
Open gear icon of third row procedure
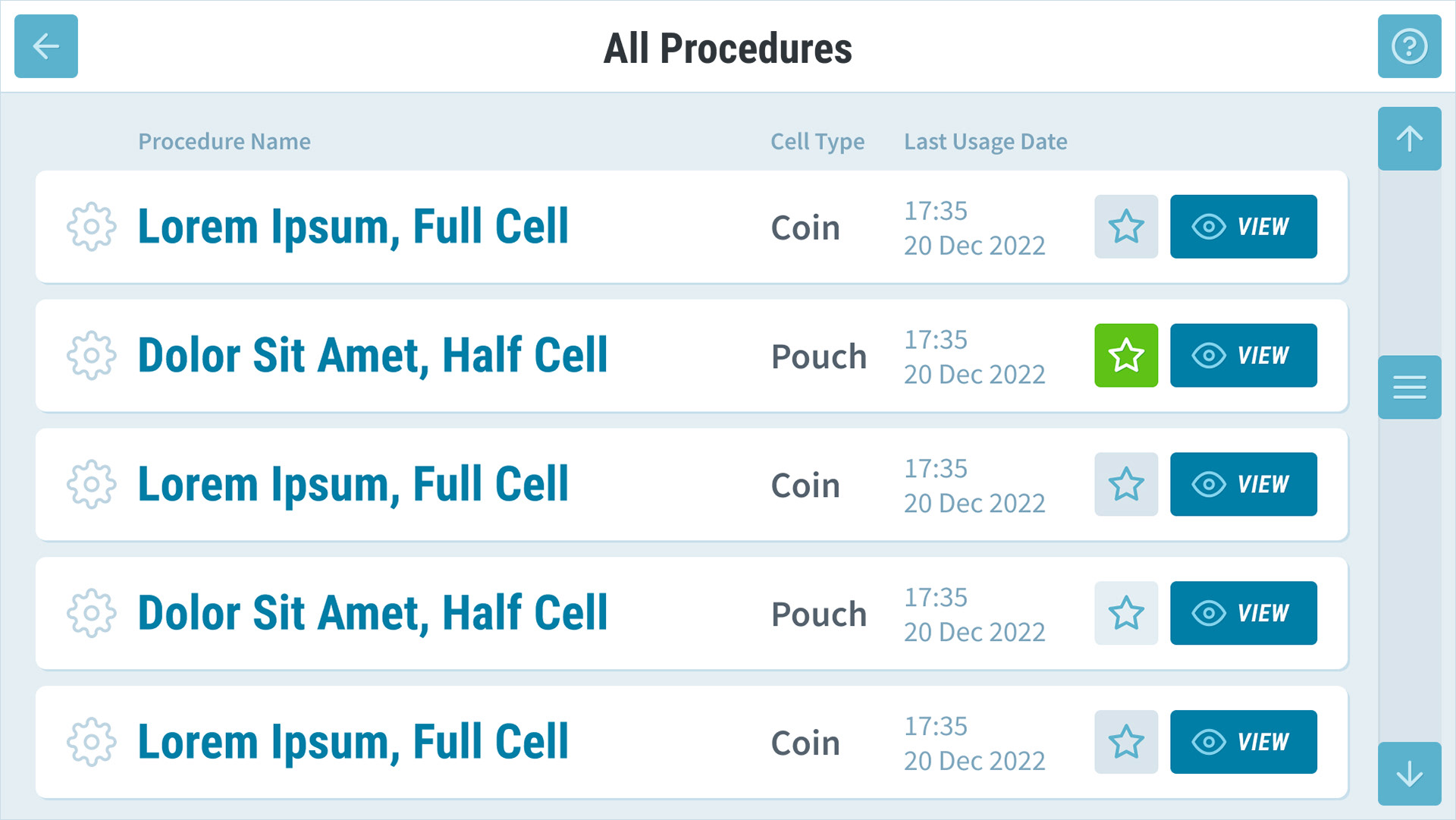[x=91, y=485]
